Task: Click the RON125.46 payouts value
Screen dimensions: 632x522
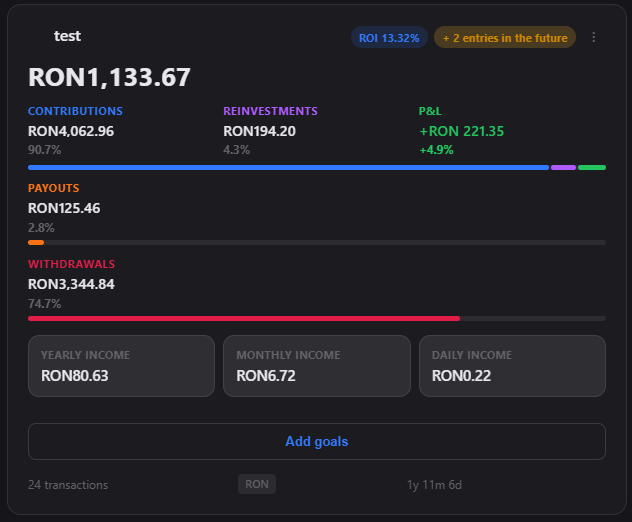Action: click(x=64, y=208)
